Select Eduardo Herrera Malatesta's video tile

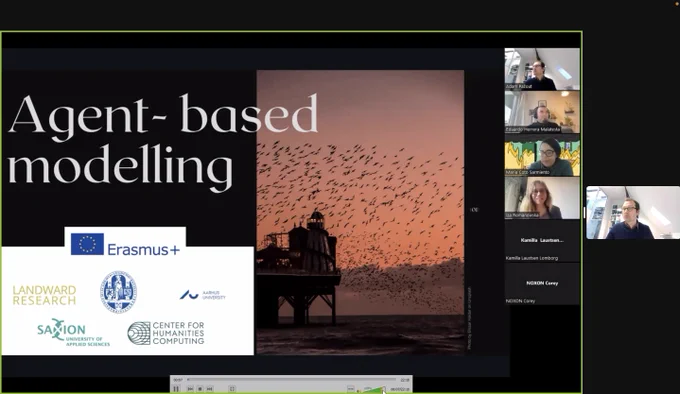pyautogui.click(x=542, y=112)
